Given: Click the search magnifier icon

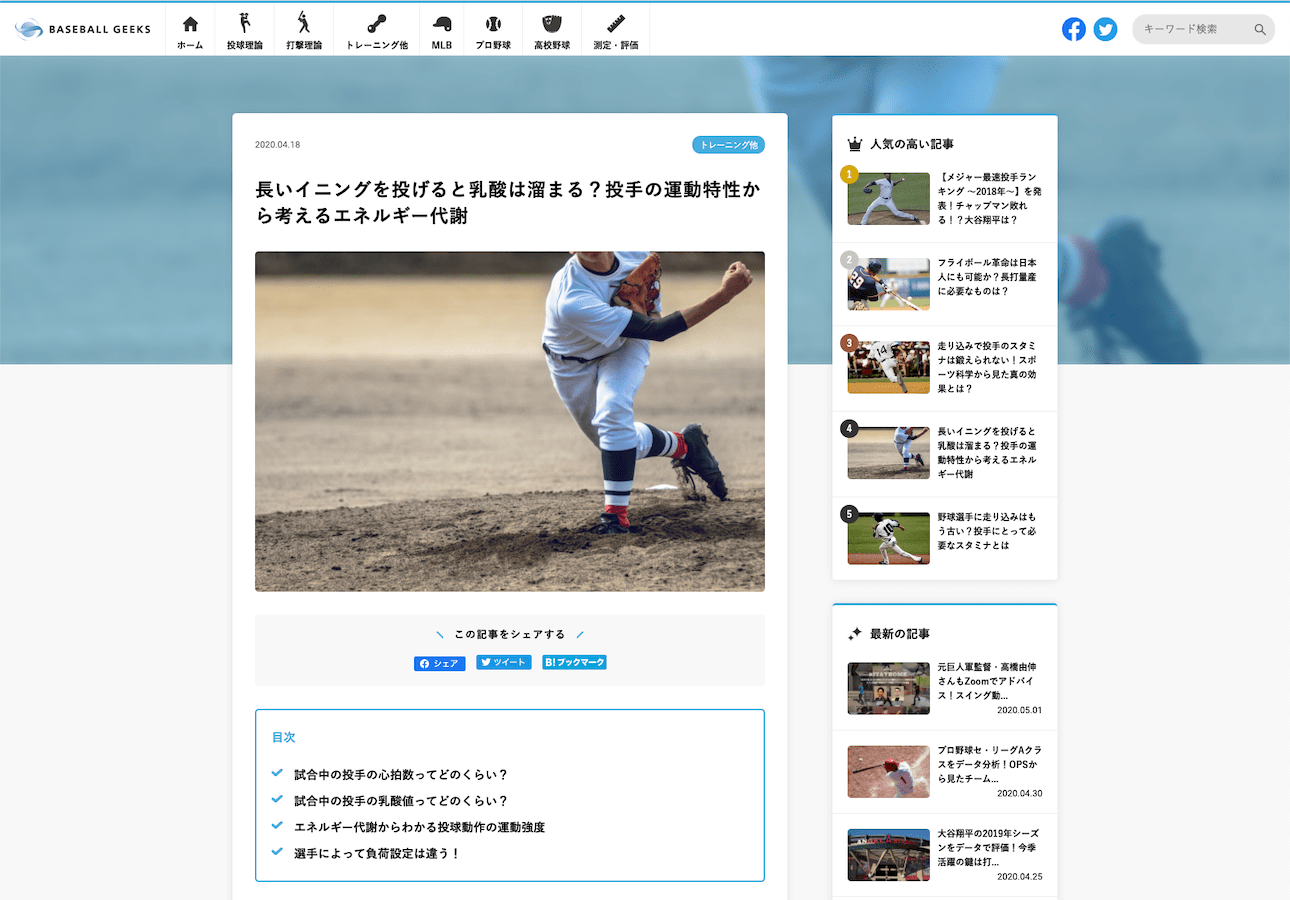Looking at the screenshot, I should (1260, 30).
